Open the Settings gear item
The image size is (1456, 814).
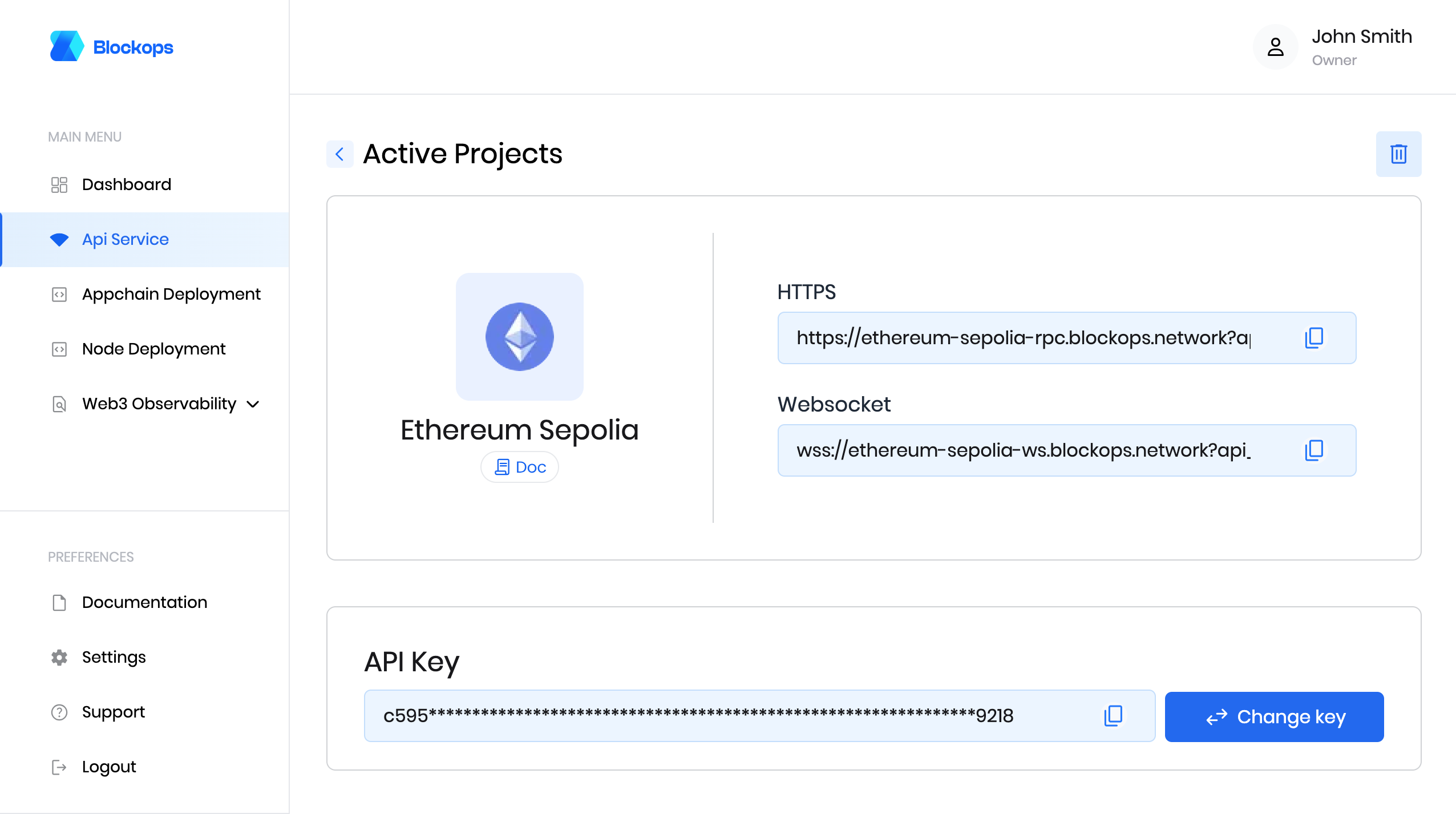click(114, 657)
